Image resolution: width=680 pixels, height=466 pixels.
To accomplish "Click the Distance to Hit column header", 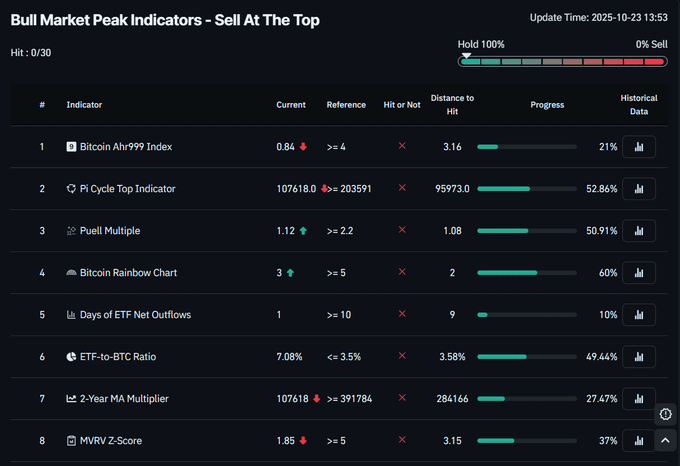I will [x=452, y=105].
